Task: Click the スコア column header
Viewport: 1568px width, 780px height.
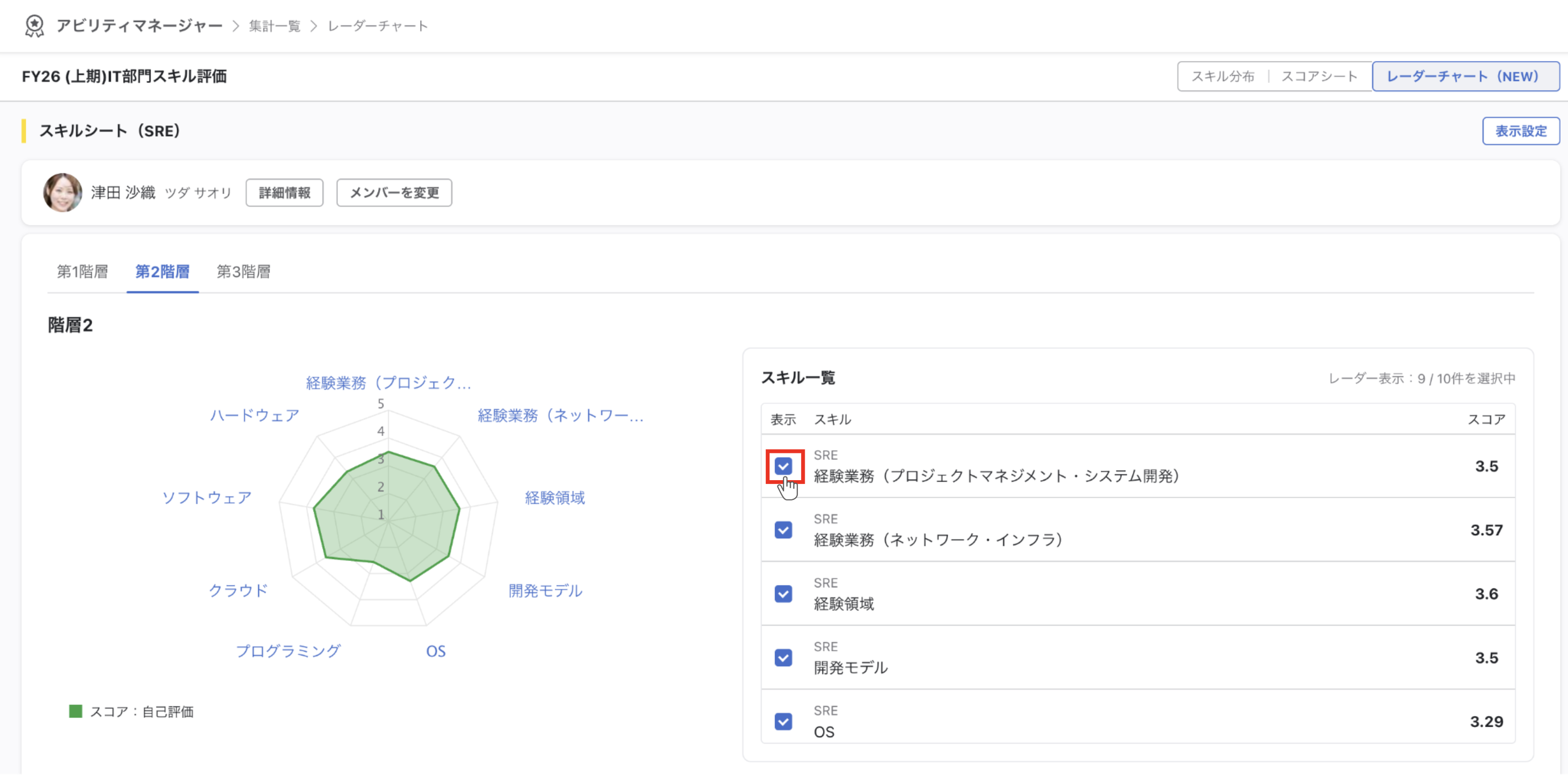Action: 1486,419
